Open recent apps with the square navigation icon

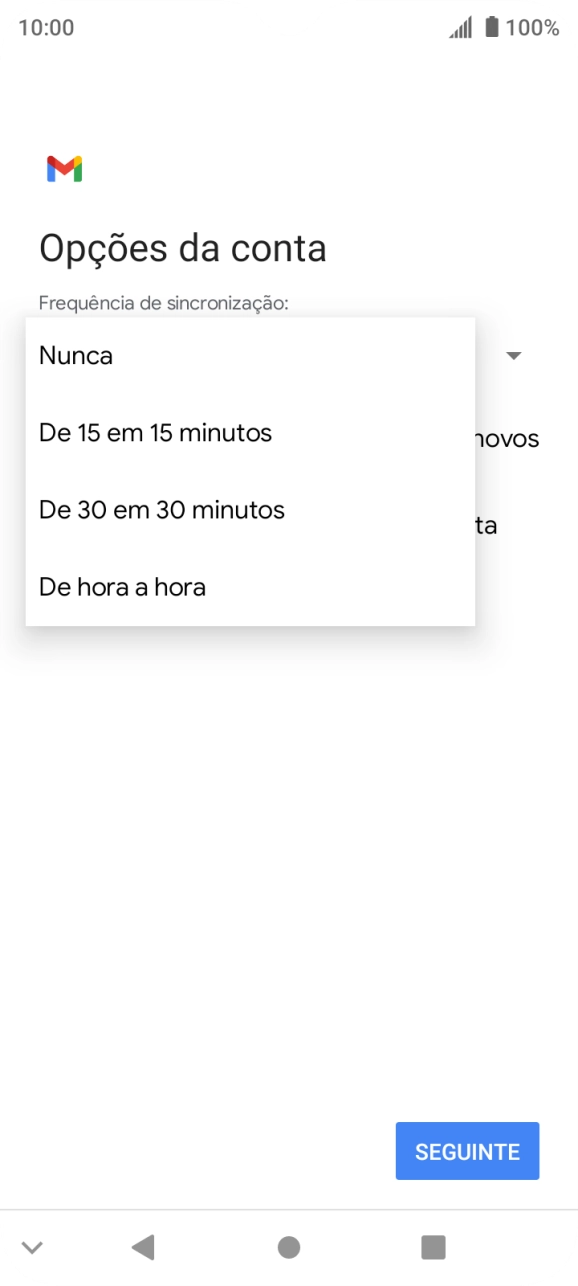point(433,1247)
